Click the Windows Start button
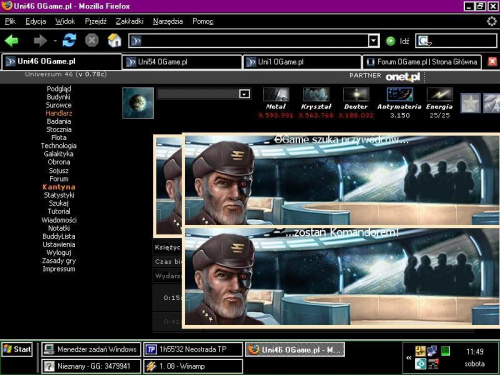 [17, 349]
